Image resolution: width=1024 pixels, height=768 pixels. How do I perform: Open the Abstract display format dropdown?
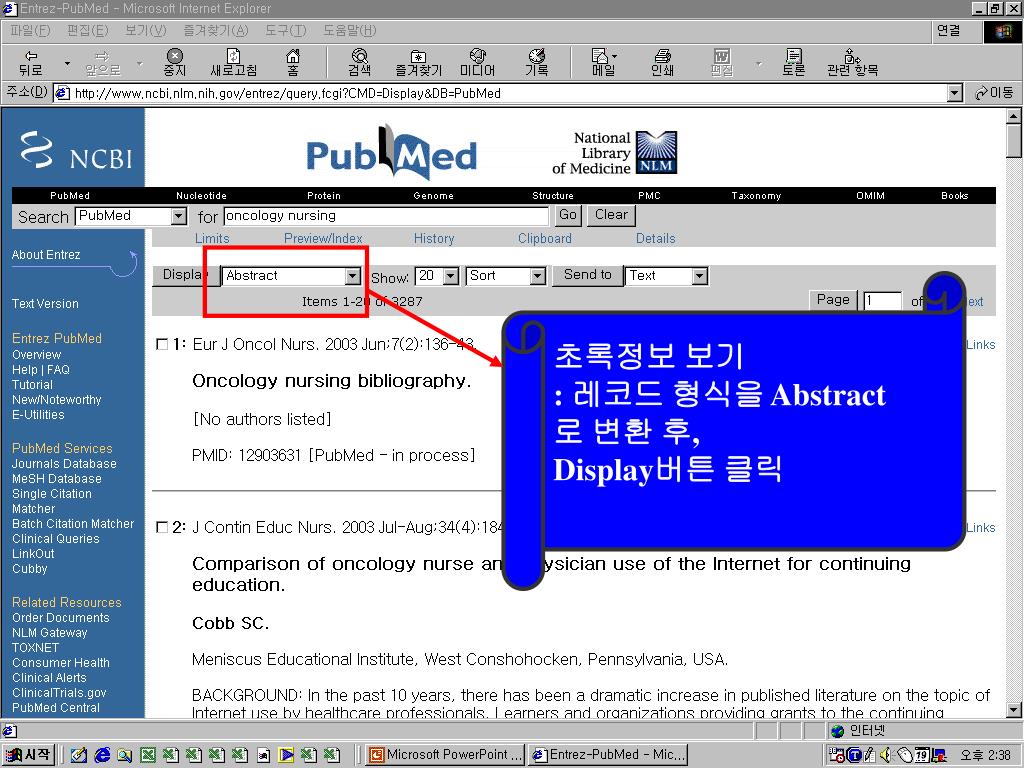tap(353, 276)
